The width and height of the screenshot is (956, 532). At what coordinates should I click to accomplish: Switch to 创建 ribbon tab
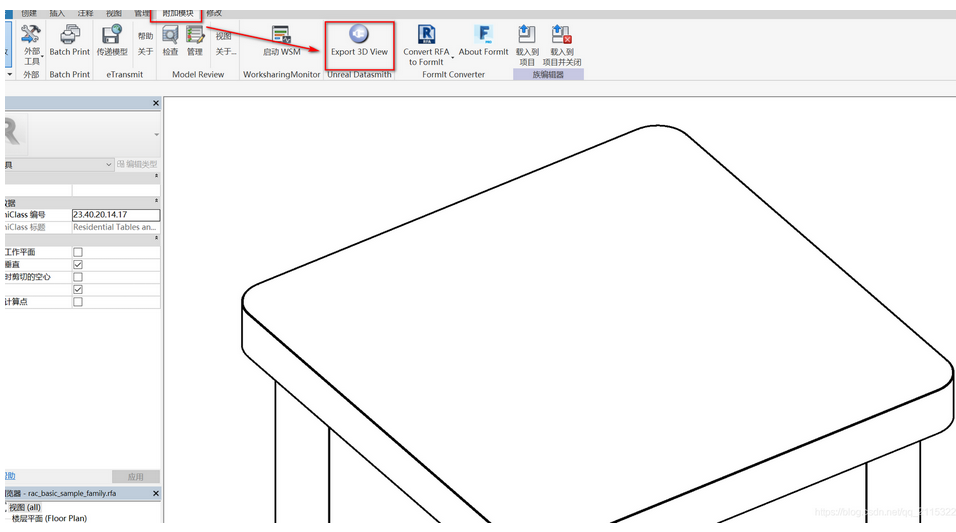click(x=29, y=13)
